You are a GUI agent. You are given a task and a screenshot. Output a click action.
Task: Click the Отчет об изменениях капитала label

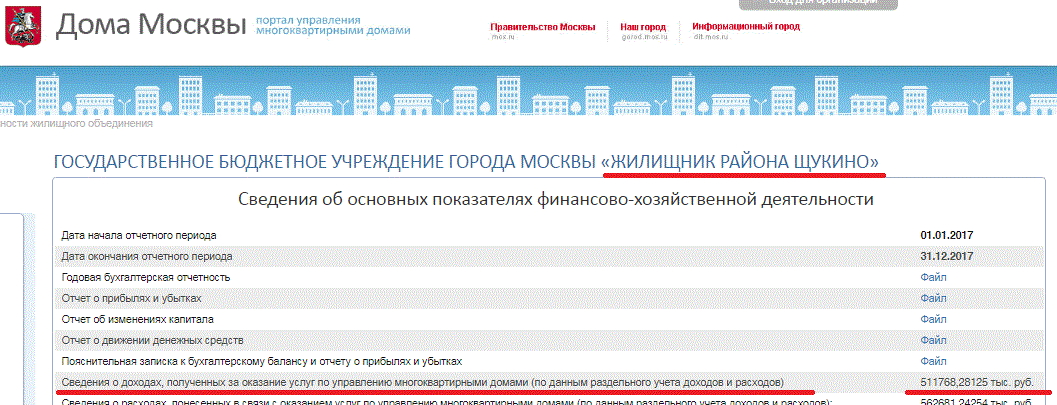tap(138, 319)
